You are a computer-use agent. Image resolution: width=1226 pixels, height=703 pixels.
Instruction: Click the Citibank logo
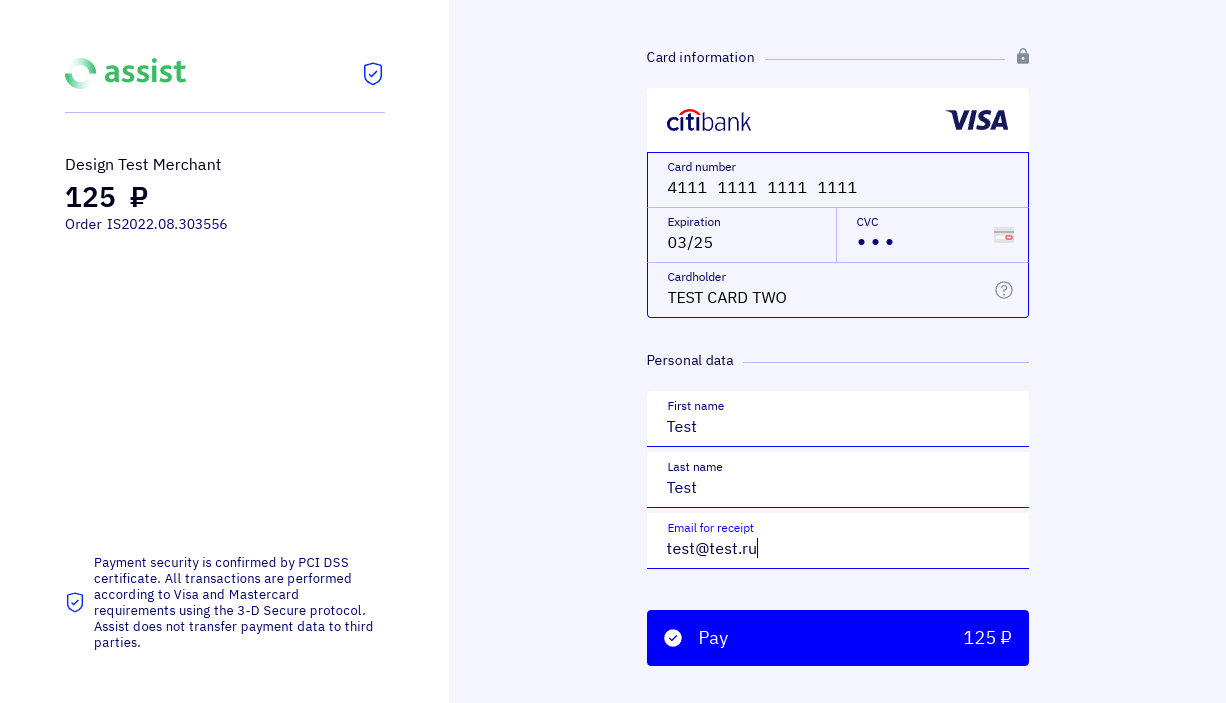[709, 121]
